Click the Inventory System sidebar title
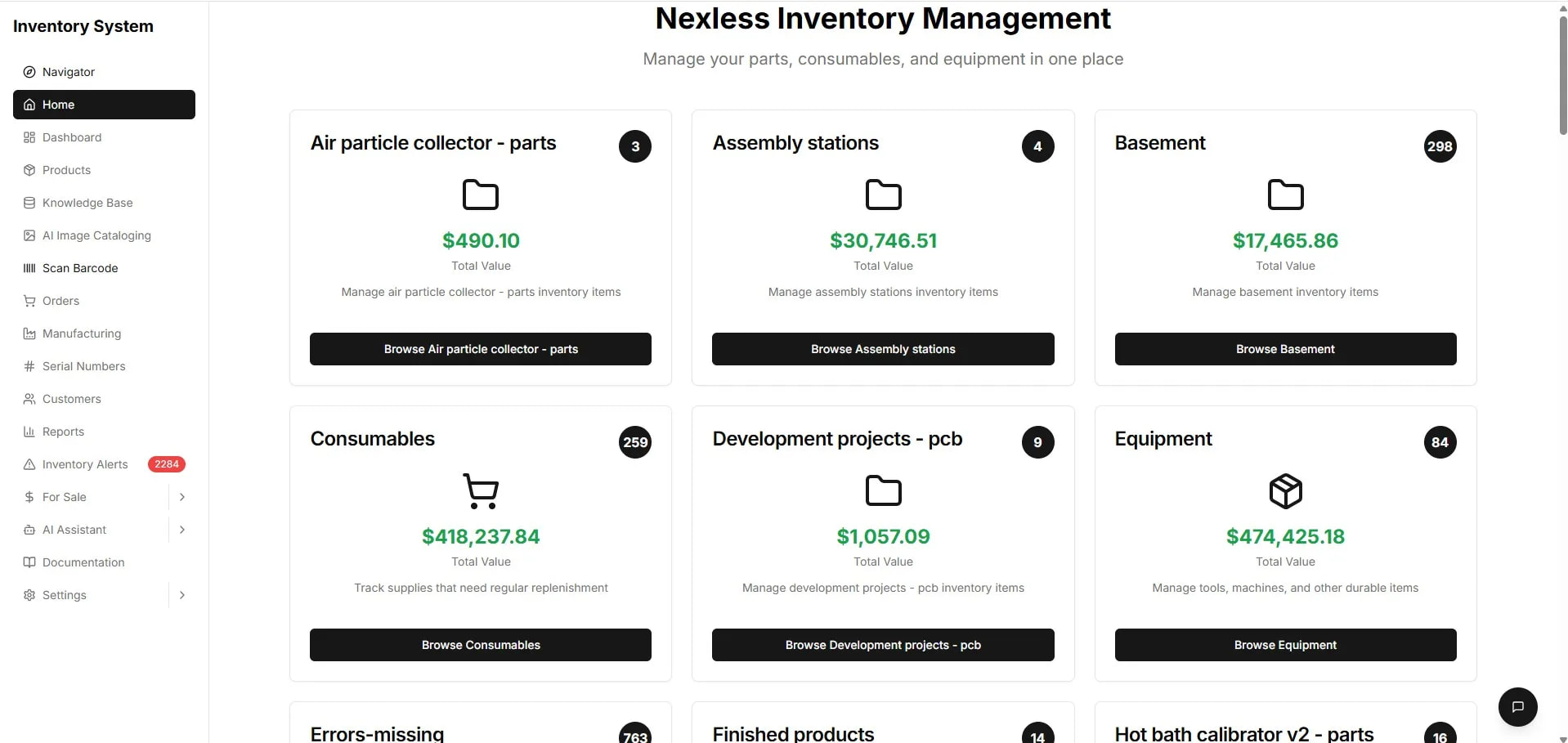This screenshot has width=1568, height=743. point(83,26)
